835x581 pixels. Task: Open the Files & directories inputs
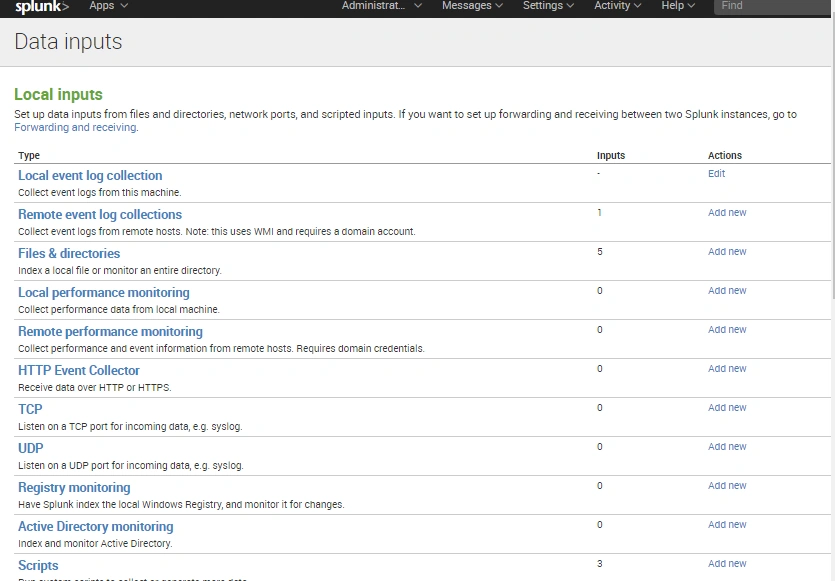tap(69, 253)
